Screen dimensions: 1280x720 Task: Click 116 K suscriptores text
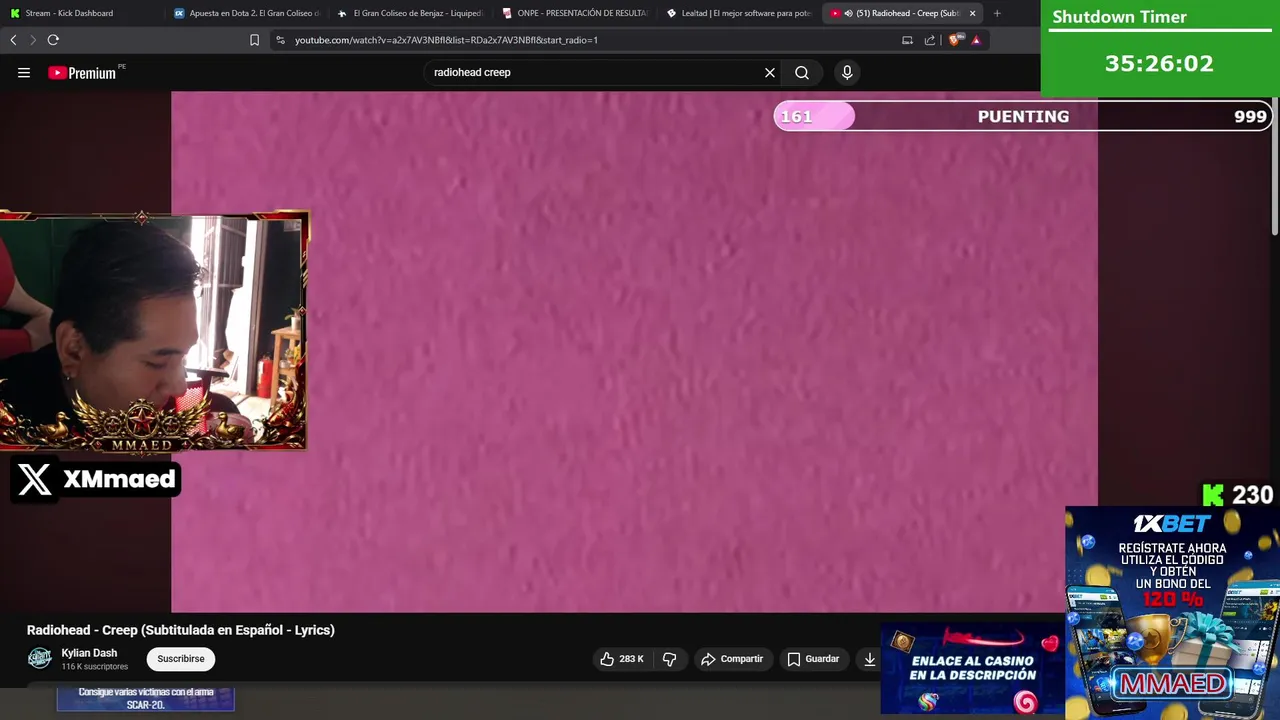(x=95, y=667)
